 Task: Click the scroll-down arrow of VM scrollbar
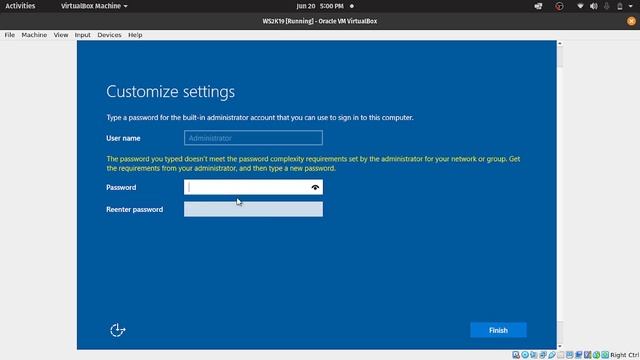pyautogui.click(x=560, y=347)
